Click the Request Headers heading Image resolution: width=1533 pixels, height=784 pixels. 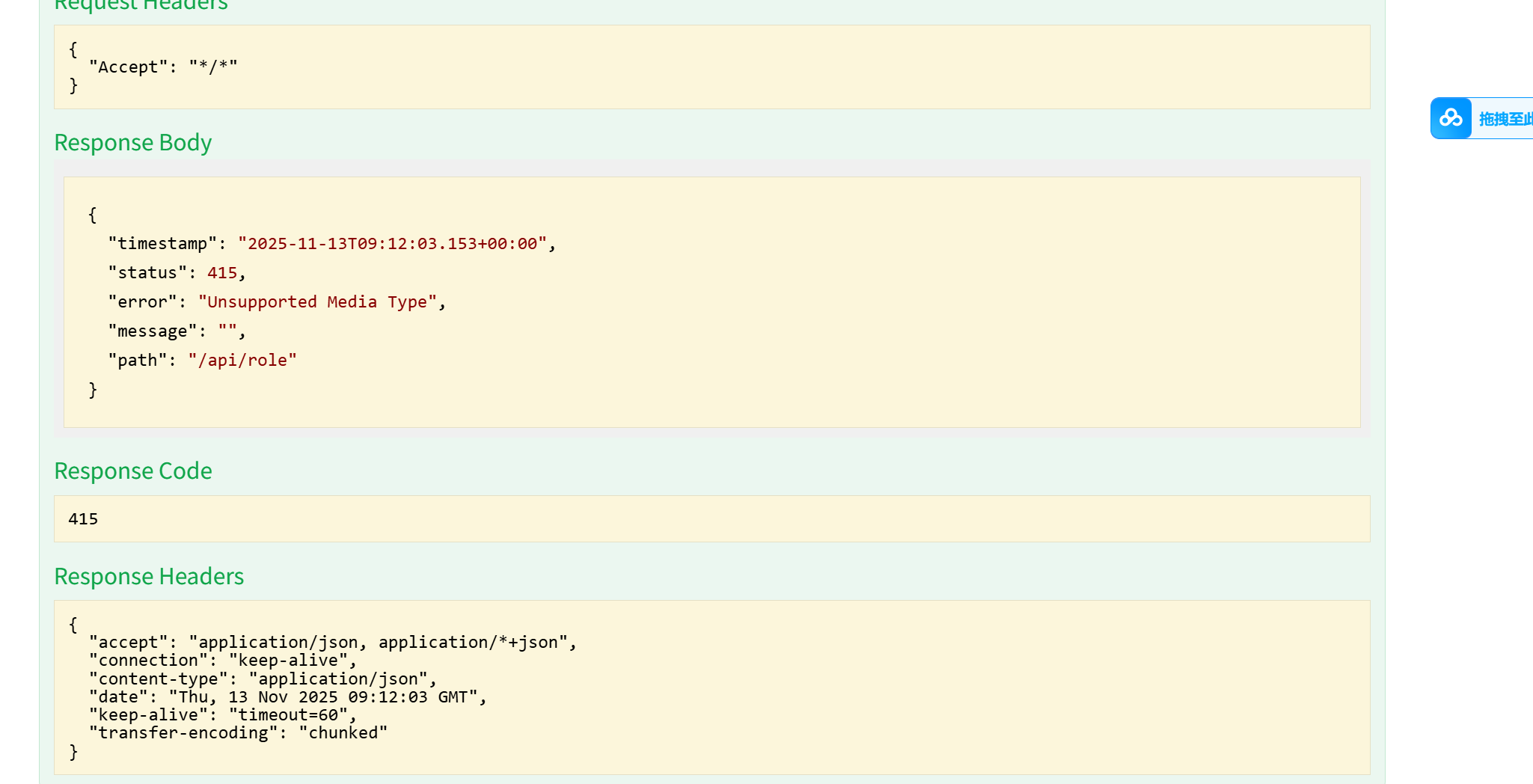[x=141, y=6]
